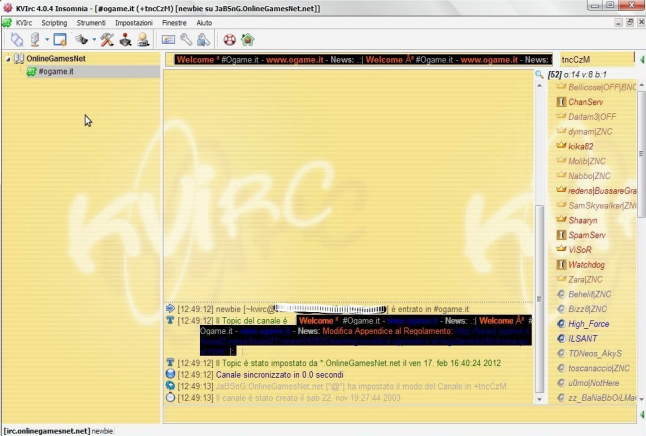646x436 pixels.
Task: Click green arrow beside message input
Action: (641, 414)
